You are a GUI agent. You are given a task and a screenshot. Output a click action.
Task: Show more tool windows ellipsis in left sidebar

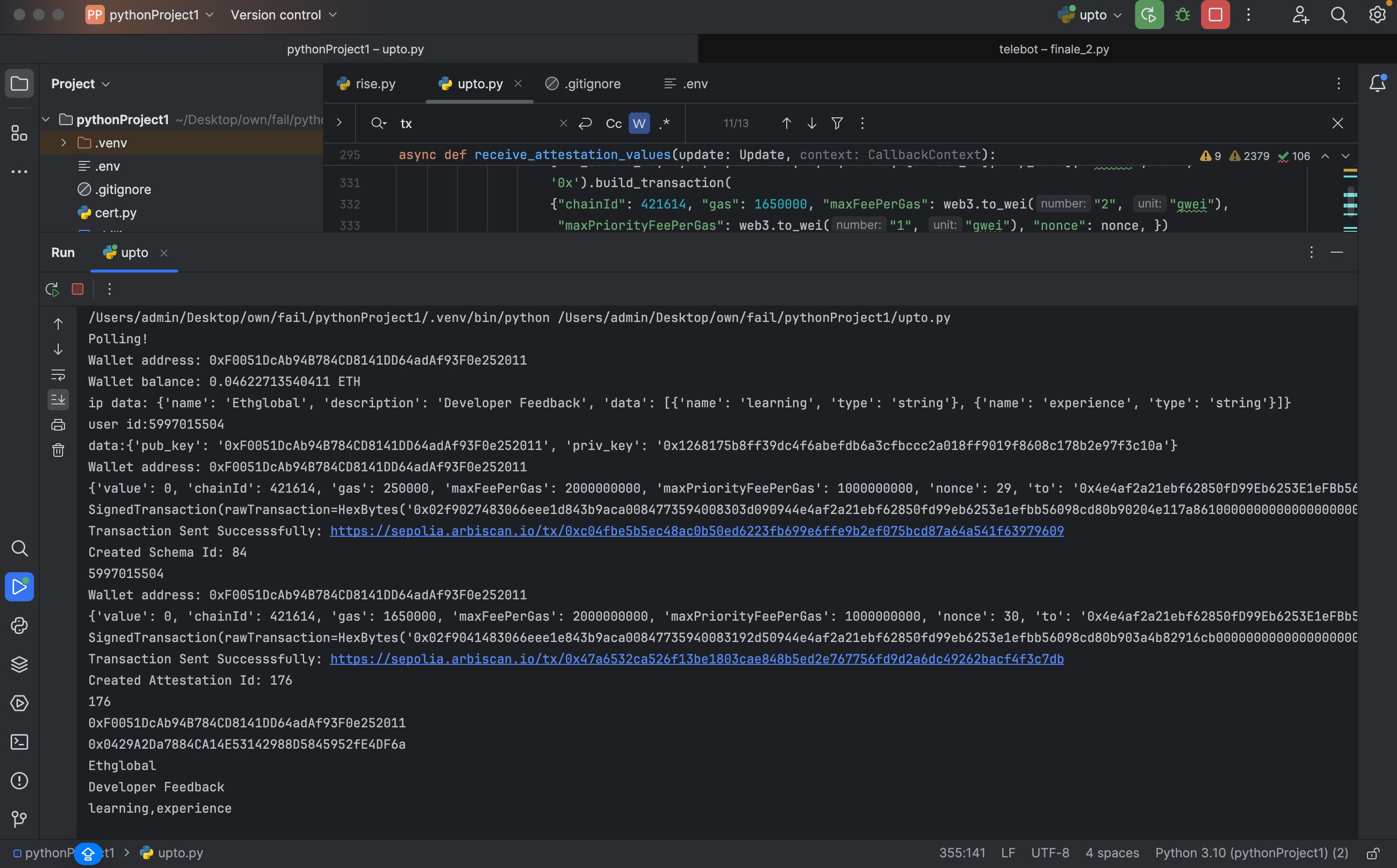click(19, 172)
